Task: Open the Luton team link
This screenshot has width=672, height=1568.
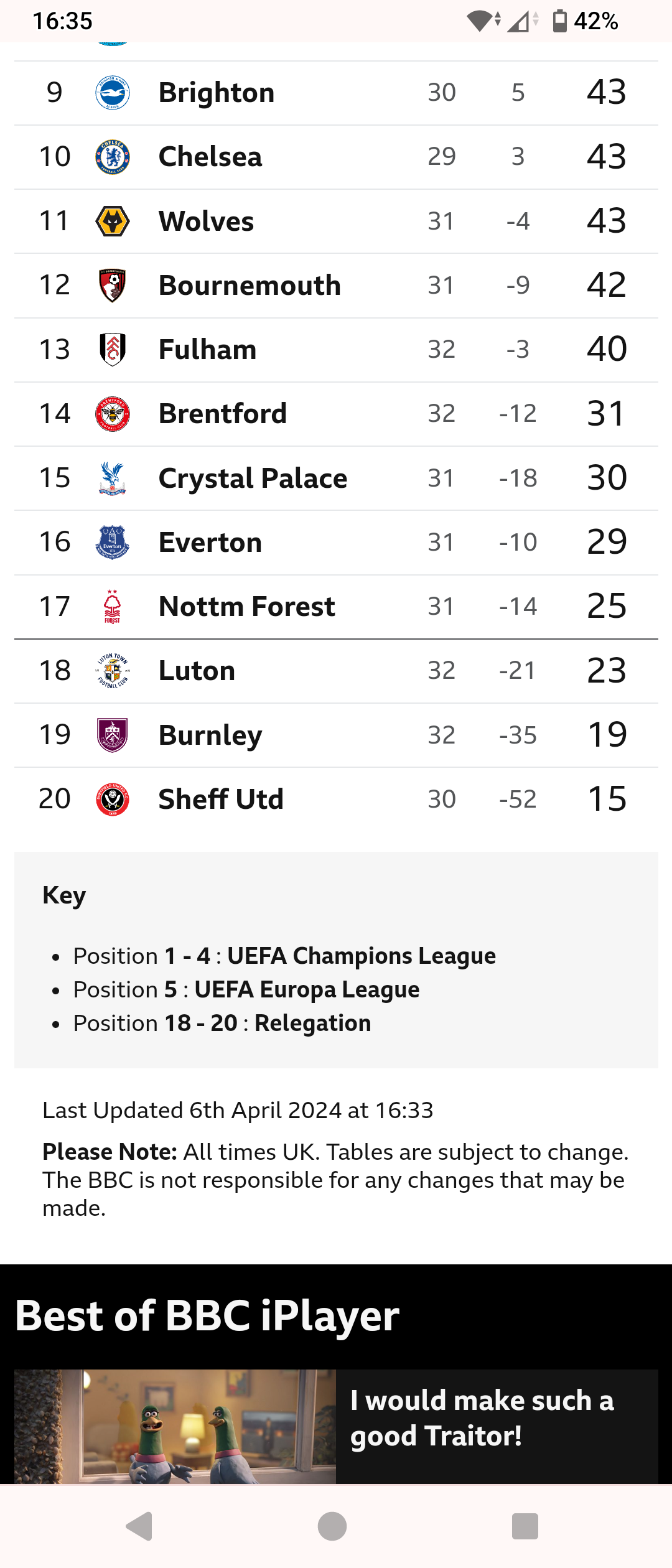Action: 197,671
